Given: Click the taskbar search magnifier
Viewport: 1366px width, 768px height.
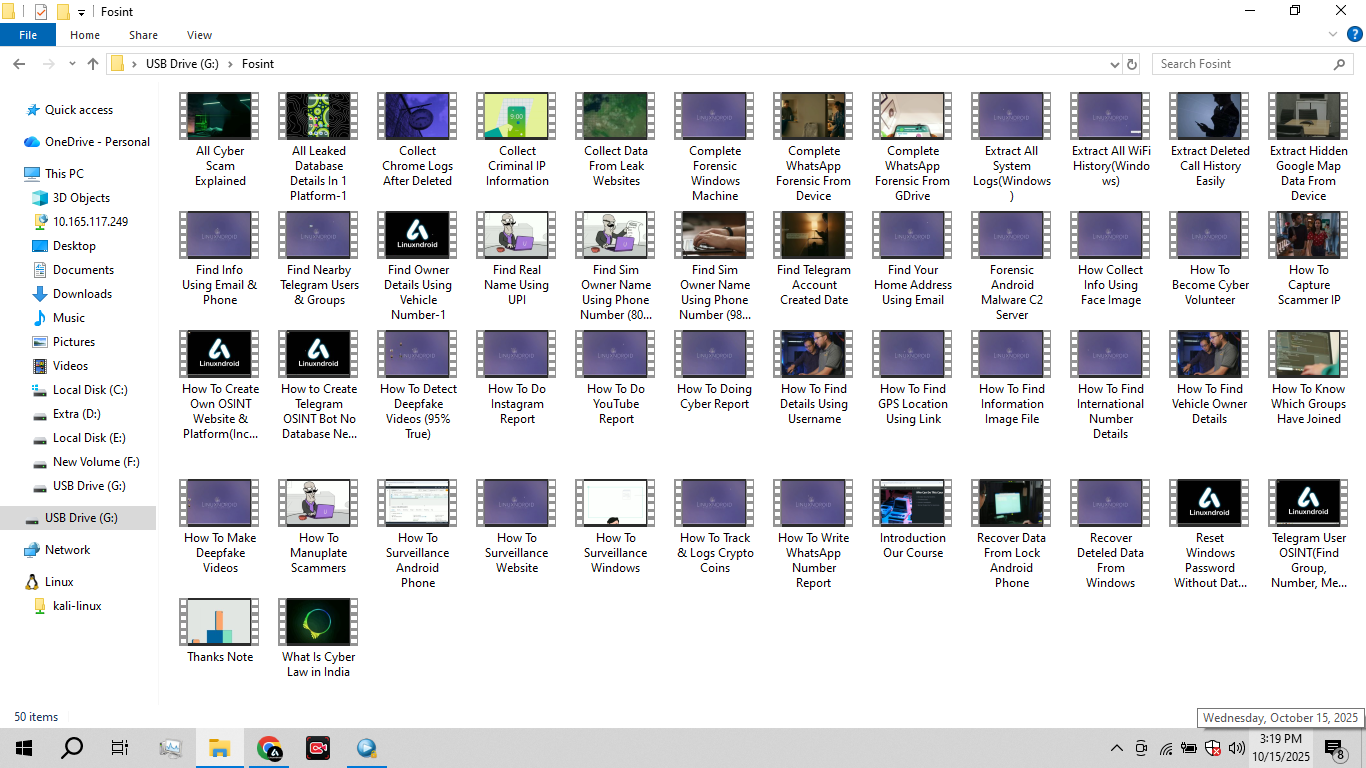Looking at the screenshot, I should click(x=72, y=748).
